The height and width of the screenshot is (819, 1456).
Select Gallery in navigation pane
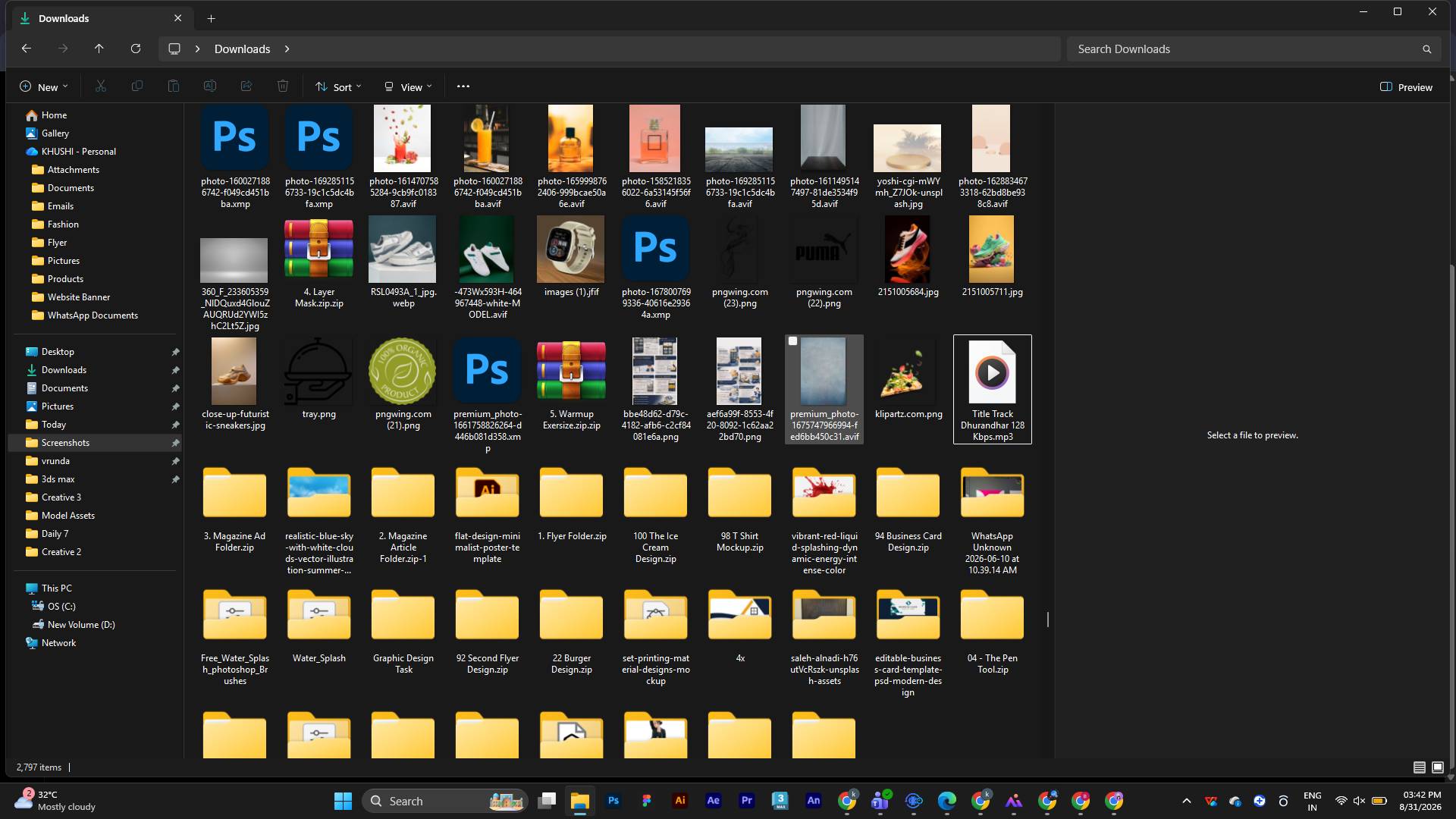(x=55, y=133)
